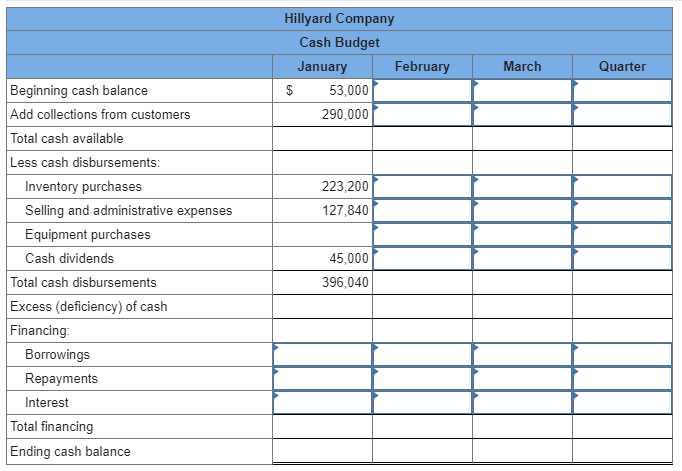Select Quarter equipment purchases input
Screen dimensions: 682x471
[622, 234]
